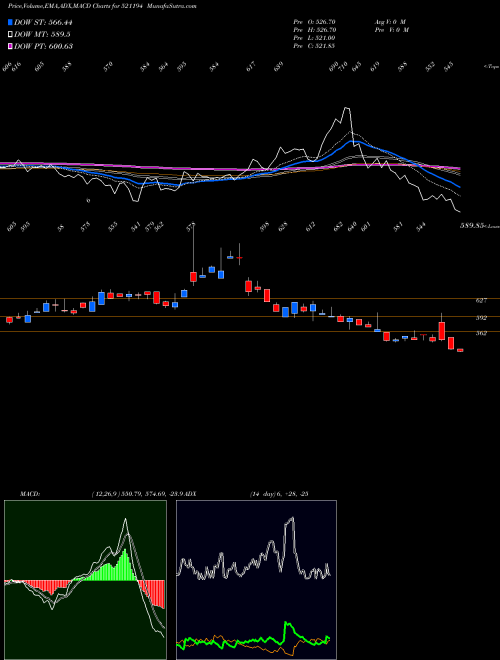
Task: Open the MACD histogram panel
Action: pos(85,580)
